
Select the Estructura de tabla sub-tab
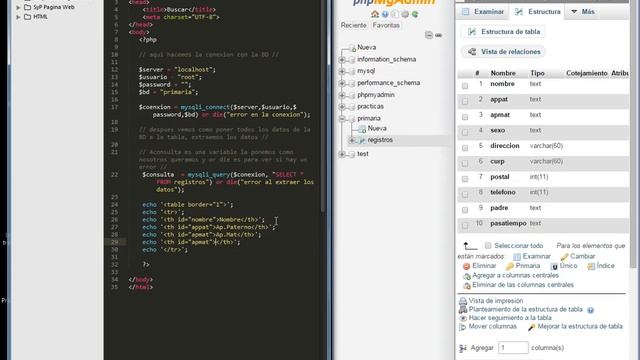(x=504, y=32)
